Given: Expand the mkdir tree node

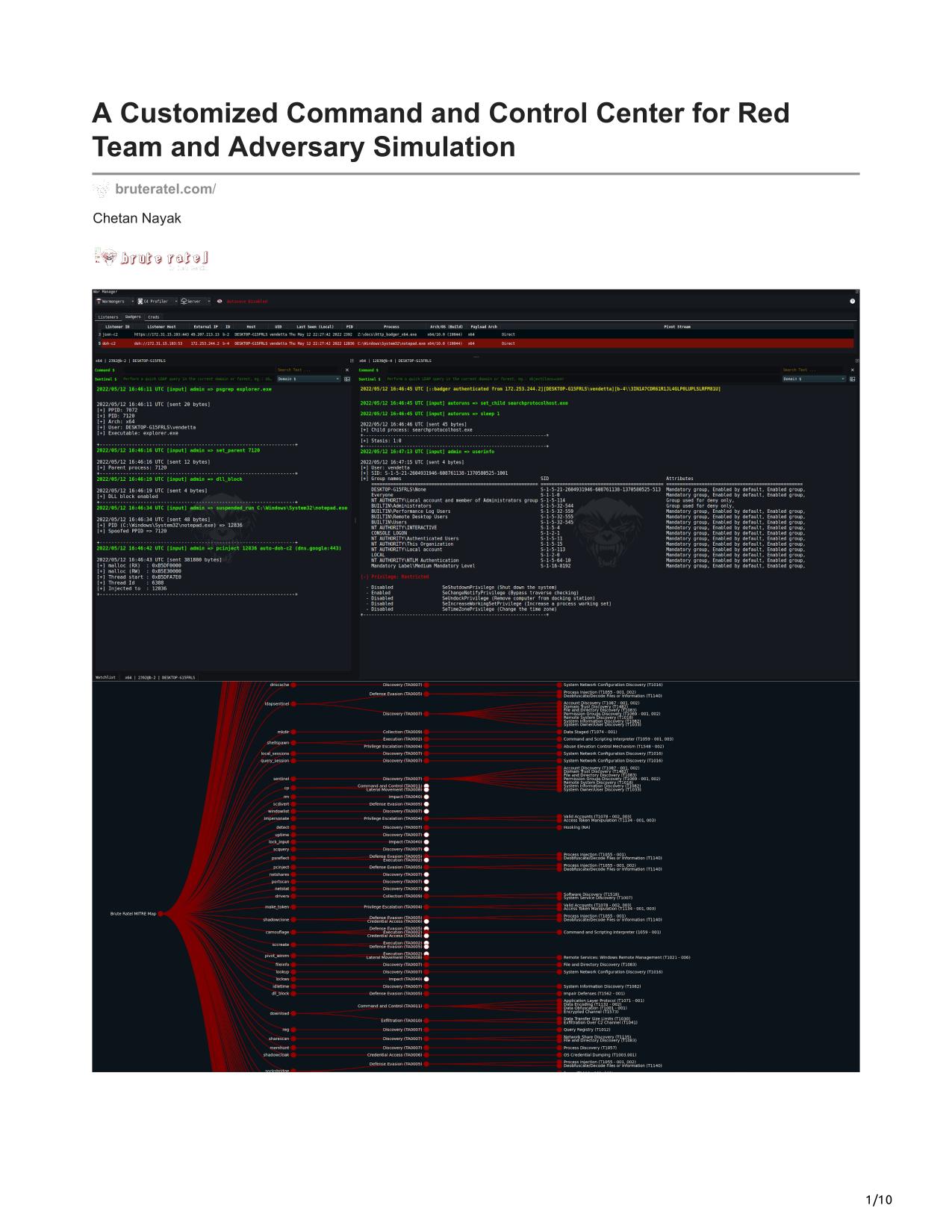Looking at the screenshot, I should pyautogui.click(x=293, y=732).
